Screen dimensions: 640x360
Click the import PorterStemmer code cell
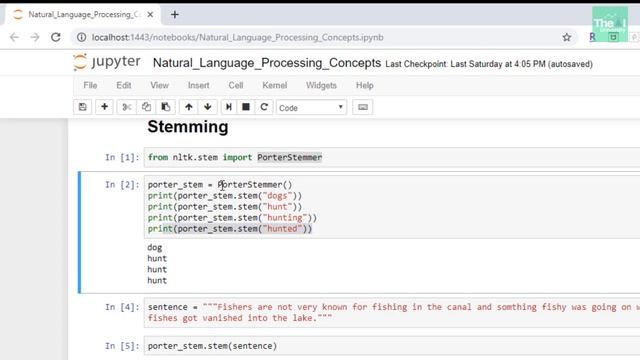pos(392,158)
